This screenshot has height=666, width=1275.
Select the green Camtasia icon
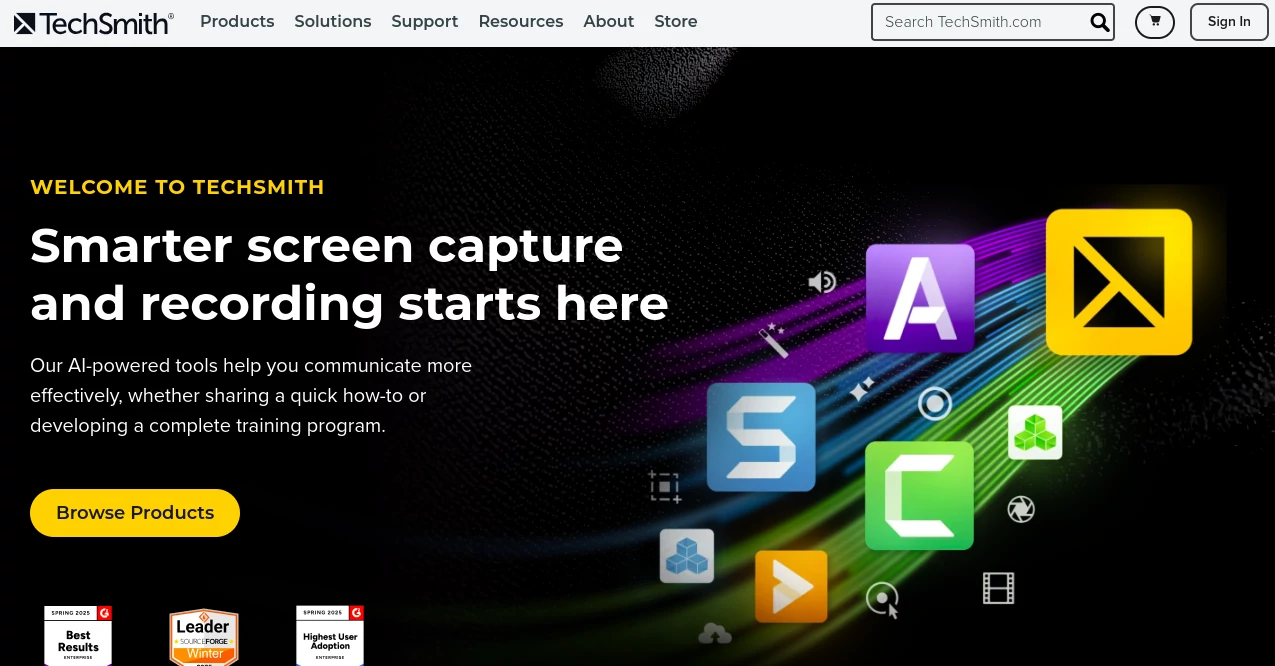919,495
